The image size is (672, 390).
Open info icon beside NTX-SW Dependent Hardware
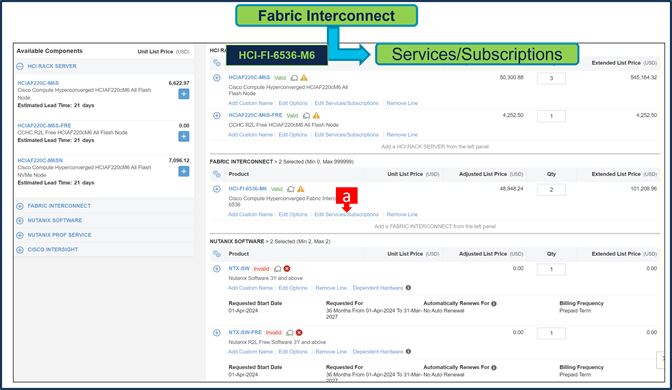click(408, 288)
